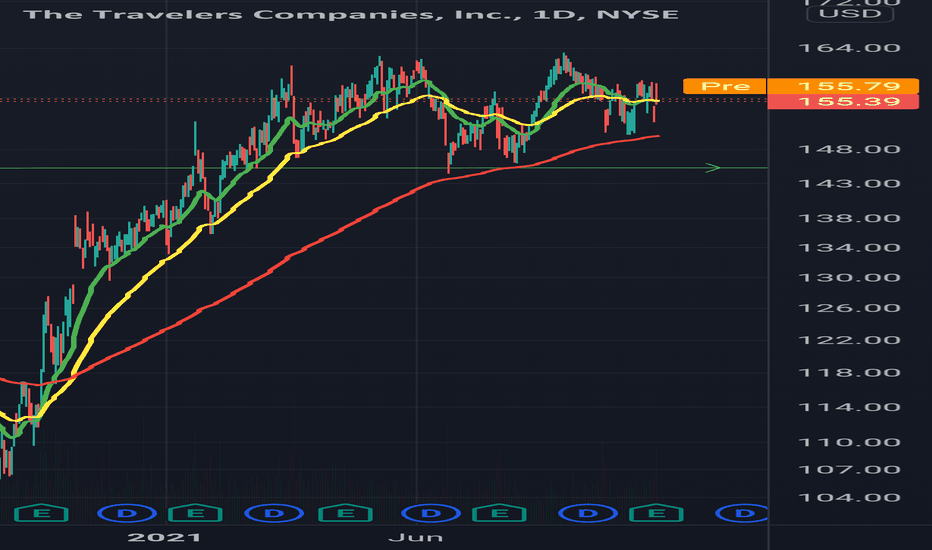The width and height of the screenshot is (932, 550).
Task: Click the 104.00 price axis label
Action: point(849,498)
